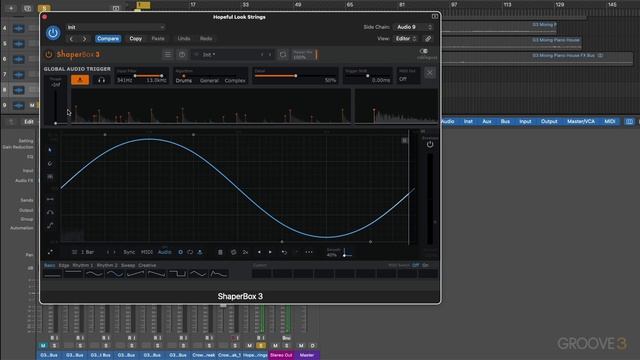
Task: Click the Compare button
Action: click(108, 39)
